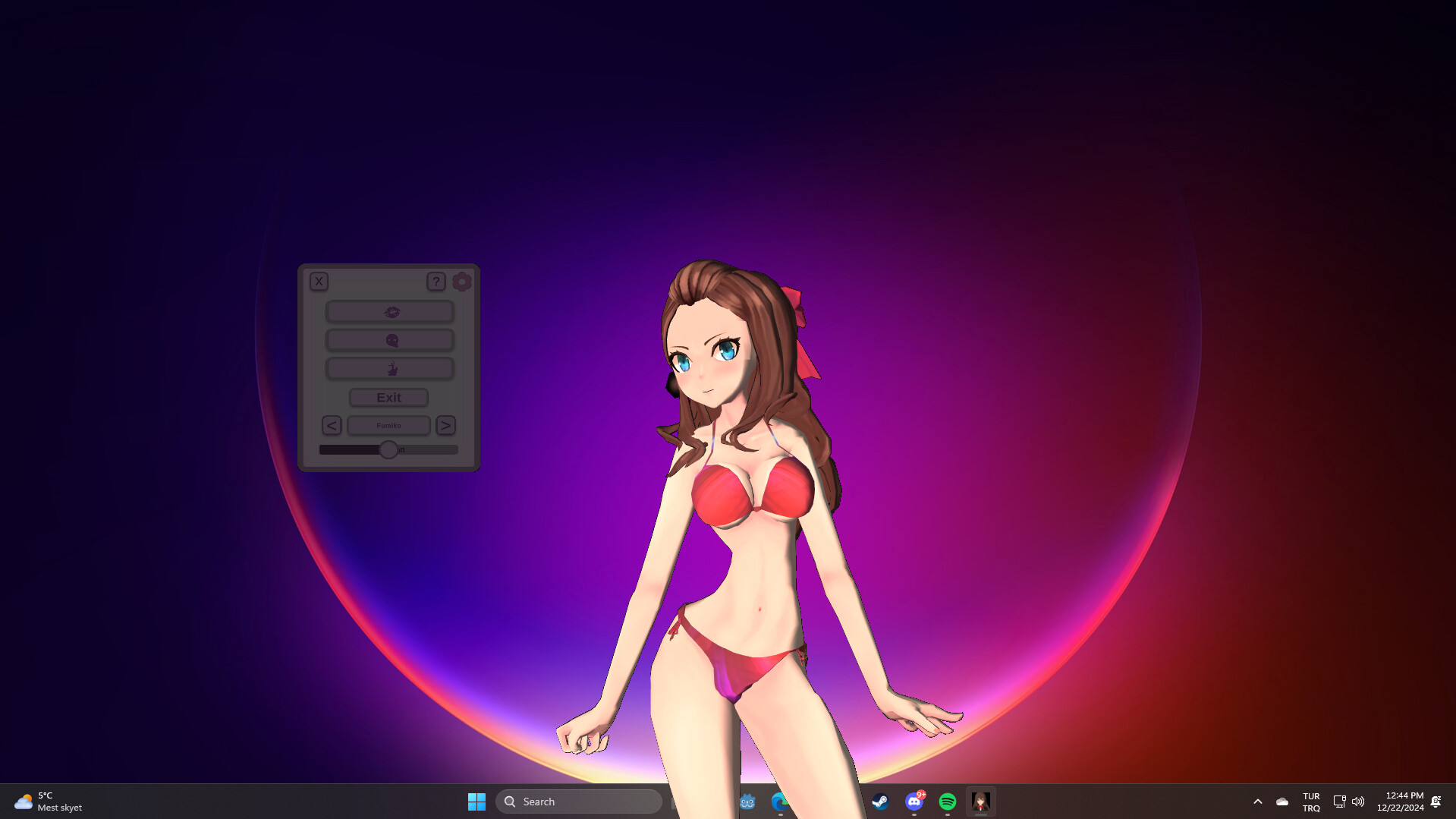Open Discord from the taskbar

(914, 802)
